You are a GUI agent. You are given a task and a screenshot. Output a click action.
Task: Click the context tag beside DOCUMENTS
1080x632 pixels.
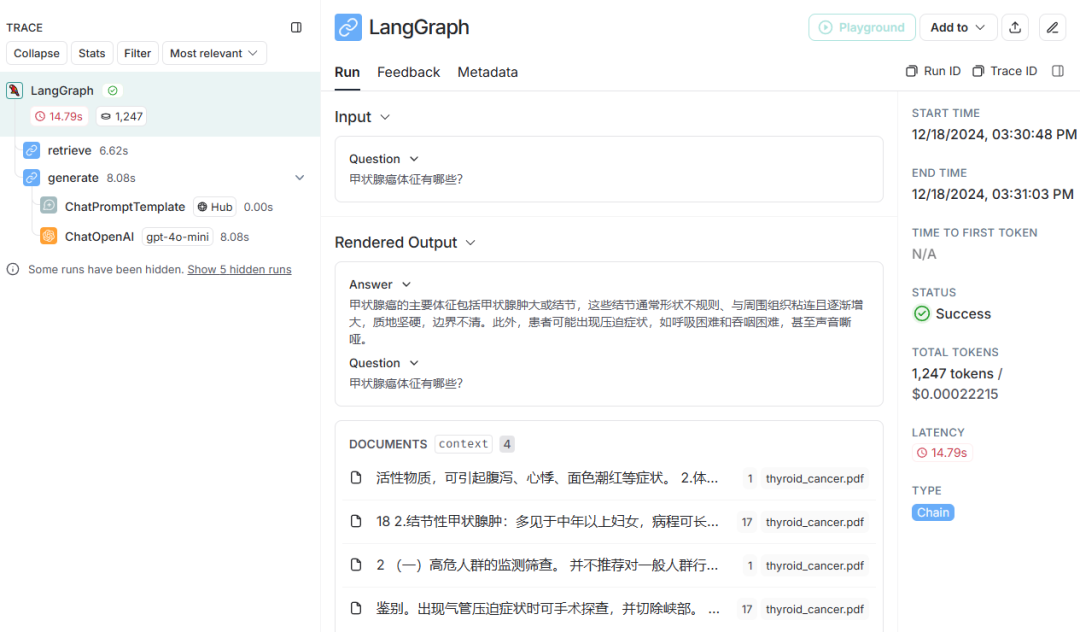(x=464, y=444)
